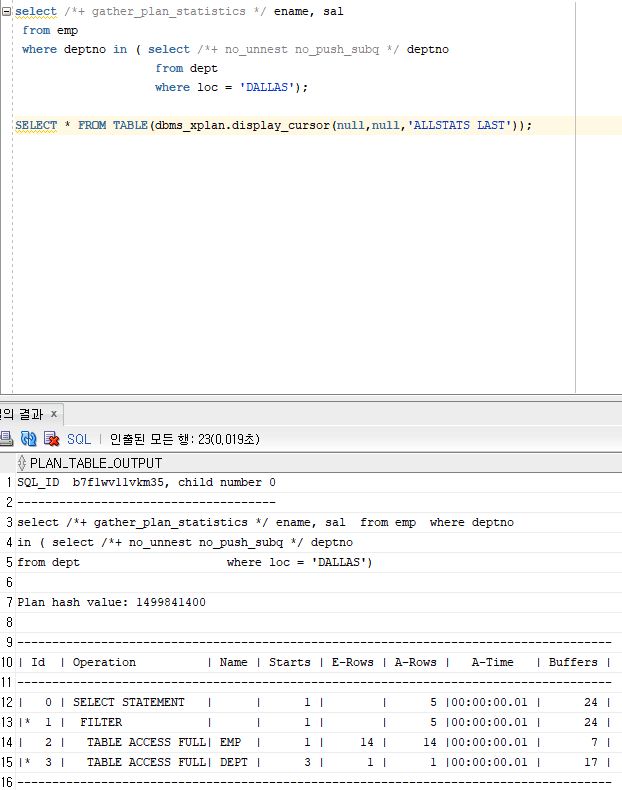Click the PLAN_TABLE_OUTPUT column header
This screenshot has height=790, width=622.
(x=96, y=463)
